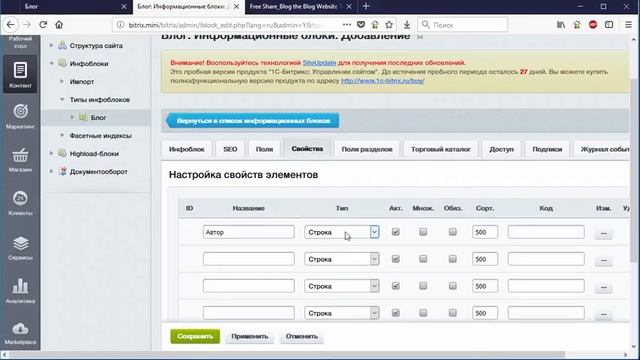This screenshot has height=360, width=640.
Task: Open type dropdown for Автор property
Action: click(342, 232)
